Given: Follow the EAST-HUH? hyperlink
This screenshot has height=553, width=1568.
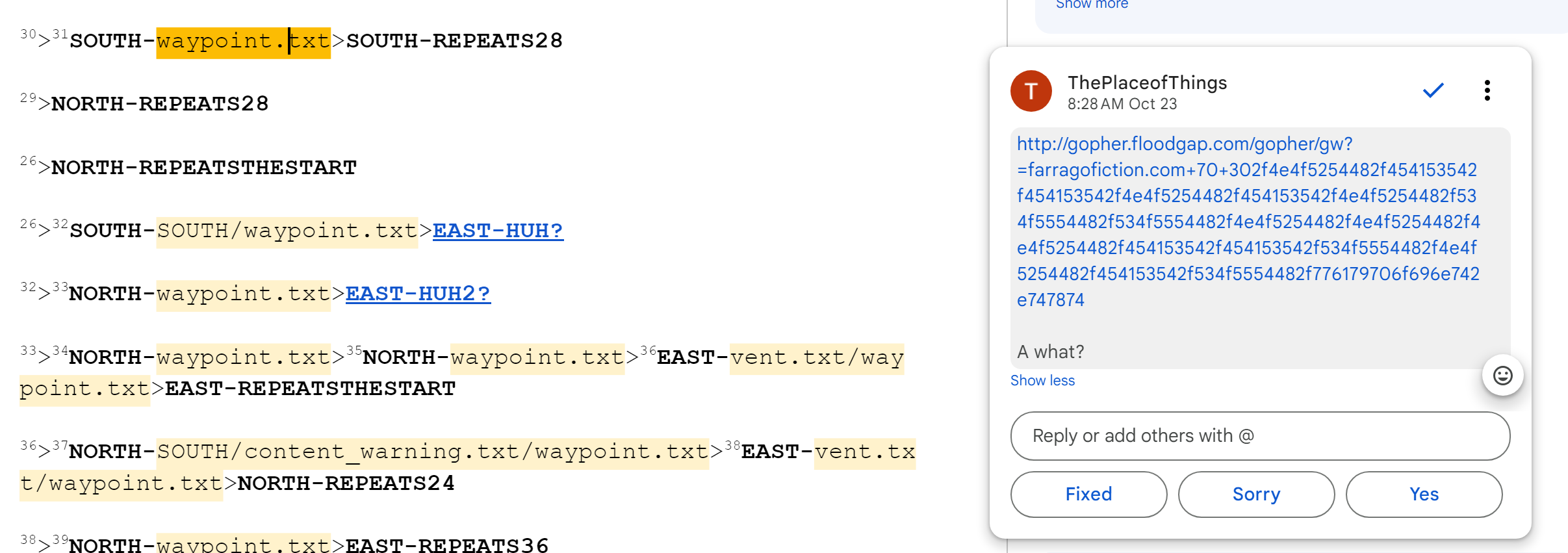Looking at the screenshot, I should 498,231.
